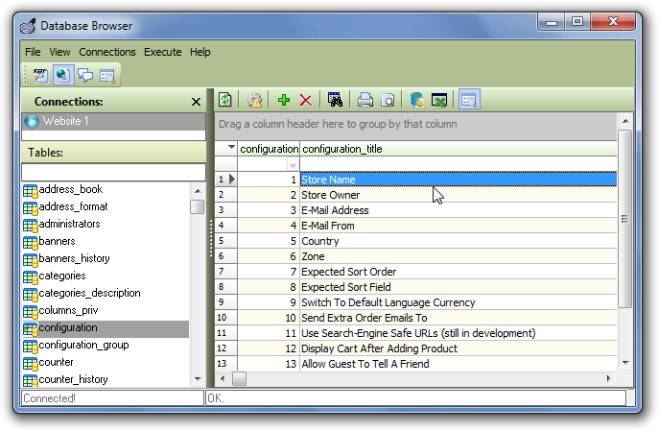Toggle the group-by panel toolbar button
Image resolution: width=660 pixels, height=432 pixels.
(x=469, y=100)
